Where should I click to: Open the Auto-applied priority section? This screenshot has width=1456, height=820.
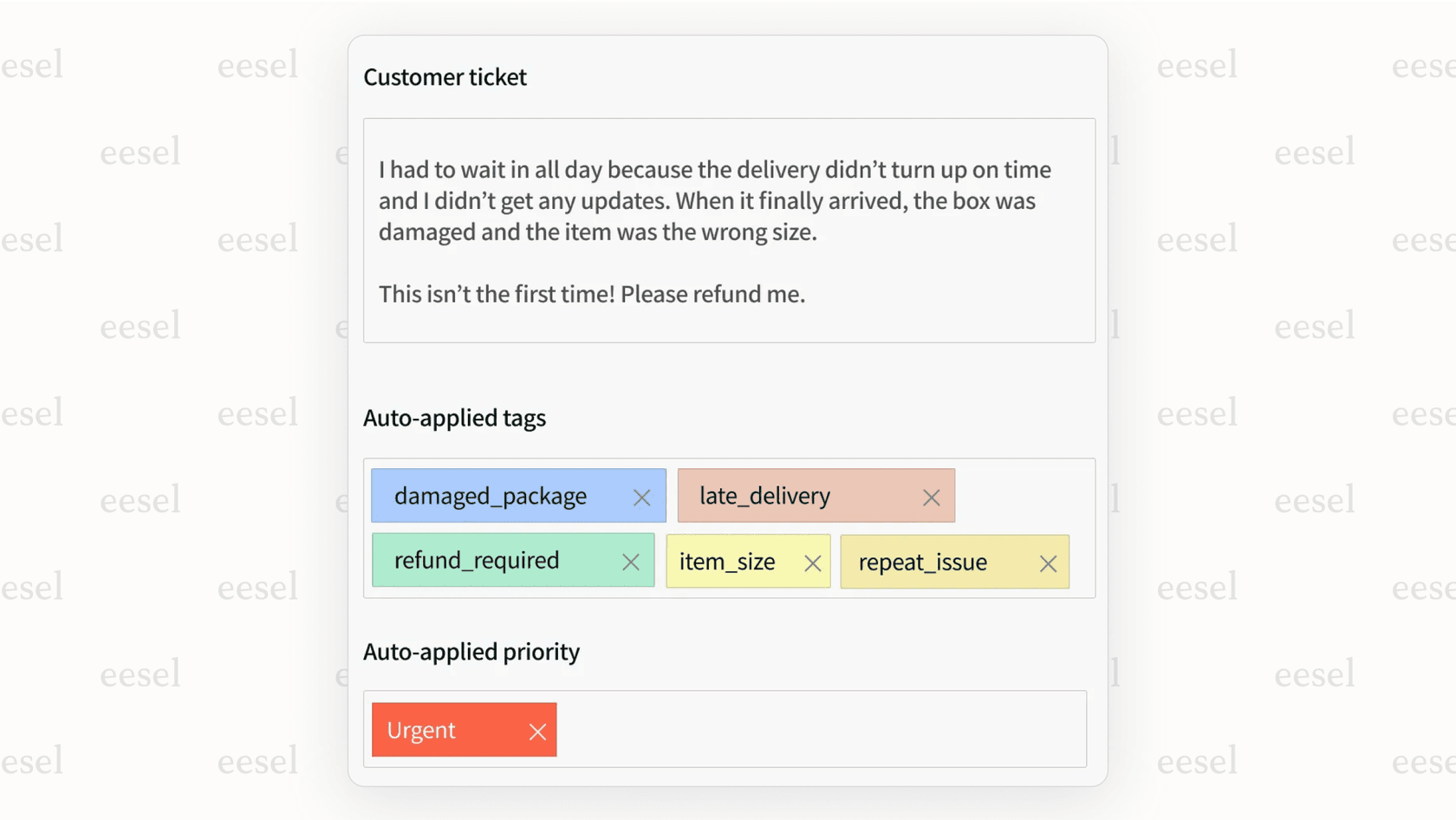[x=472, y=652]
